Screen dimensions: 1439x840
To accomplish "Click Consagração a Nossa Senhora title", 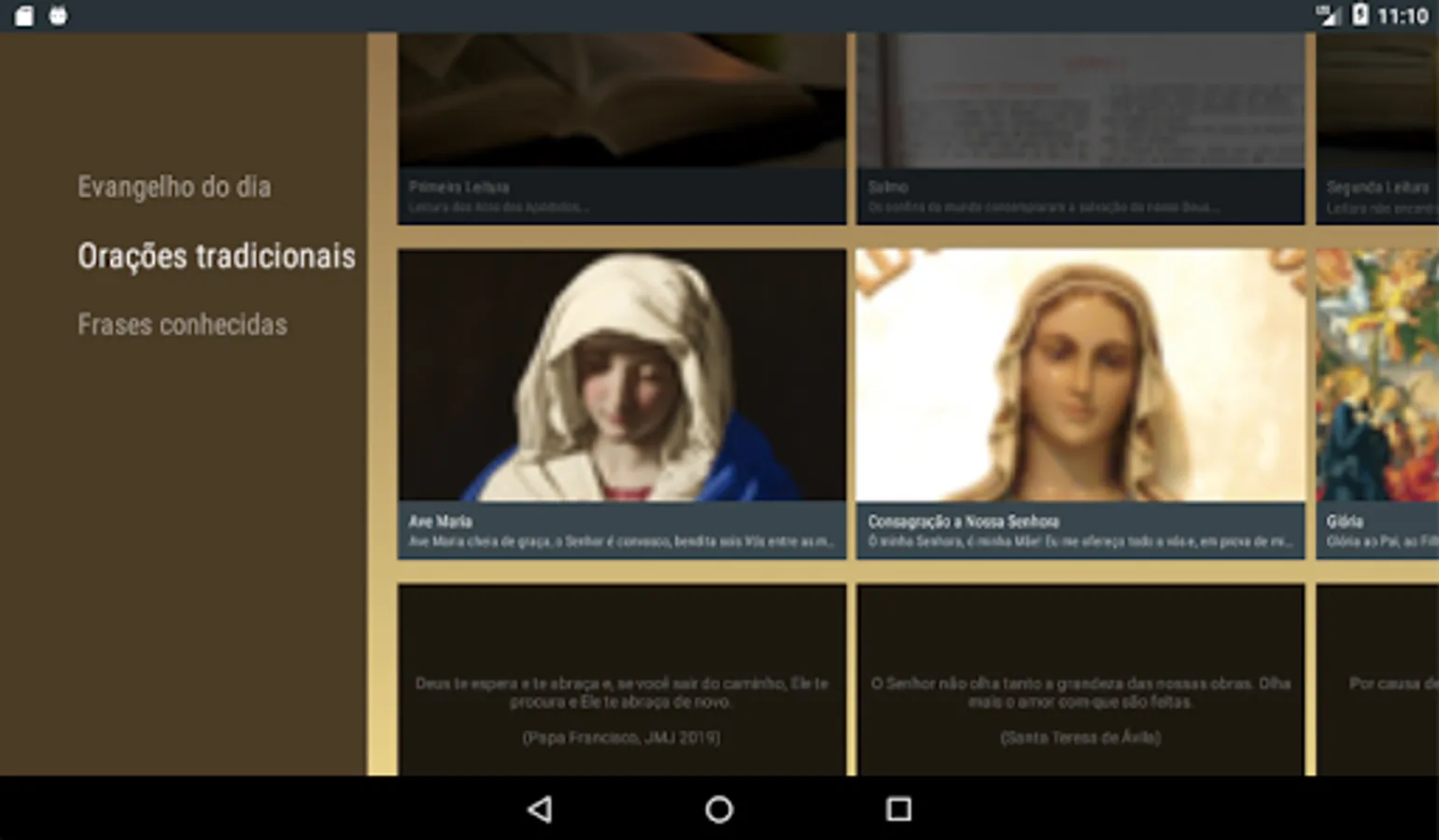I will tap(964, 522).
